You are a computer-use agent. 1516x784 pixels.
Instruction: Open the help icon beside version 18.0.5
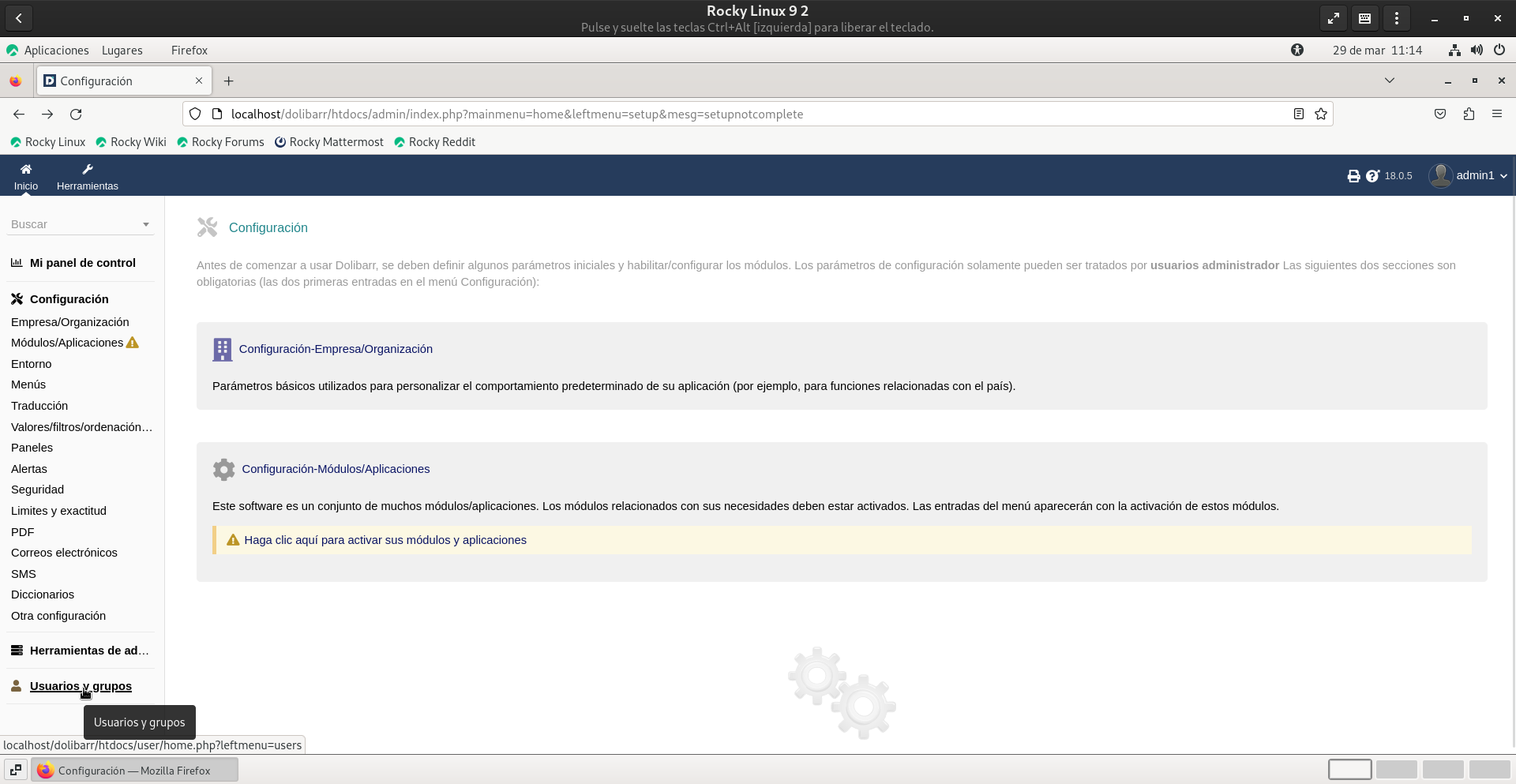(1372, 176)
